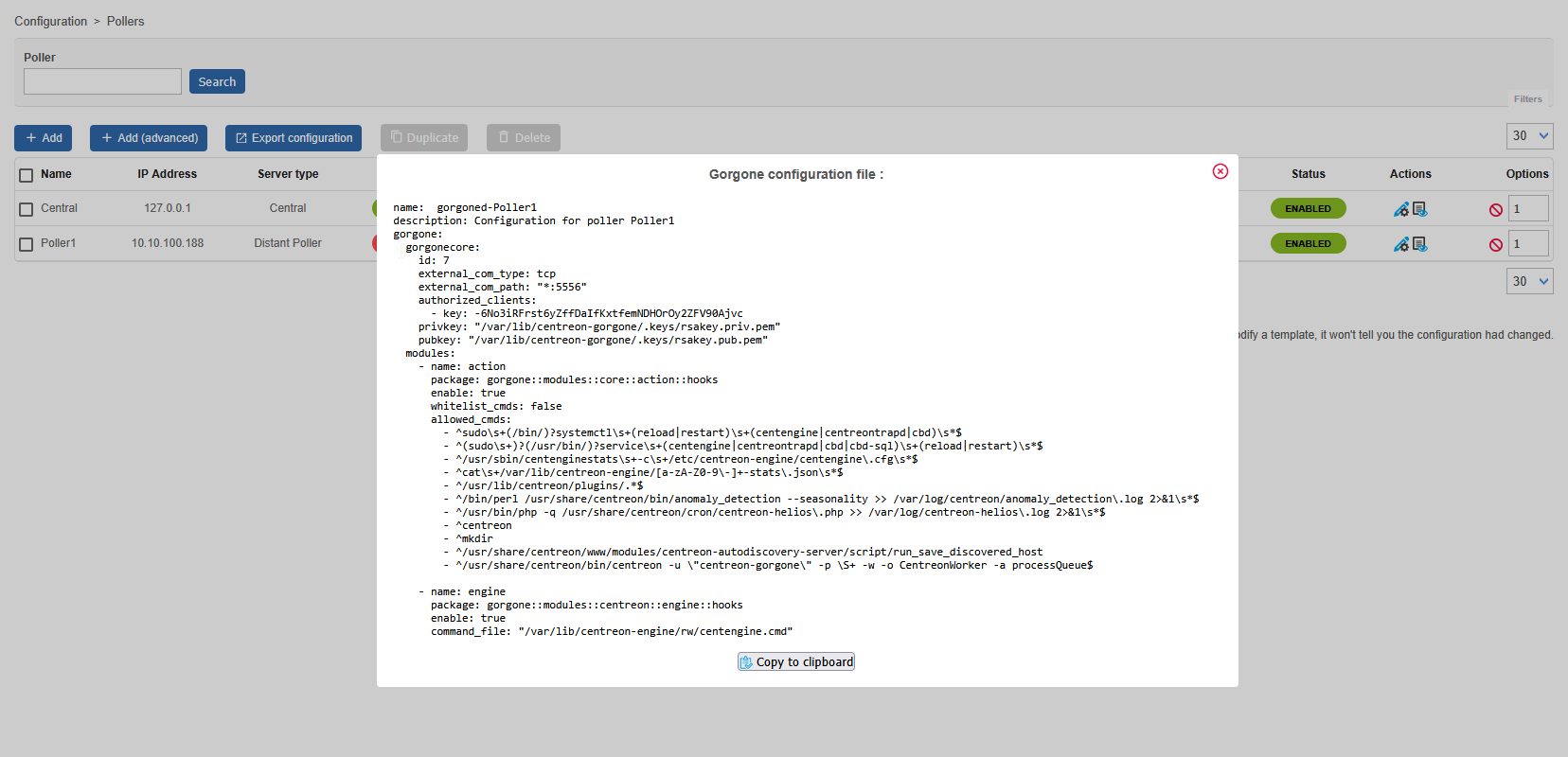Click the authorized client key line

click(x=587, y=313)
